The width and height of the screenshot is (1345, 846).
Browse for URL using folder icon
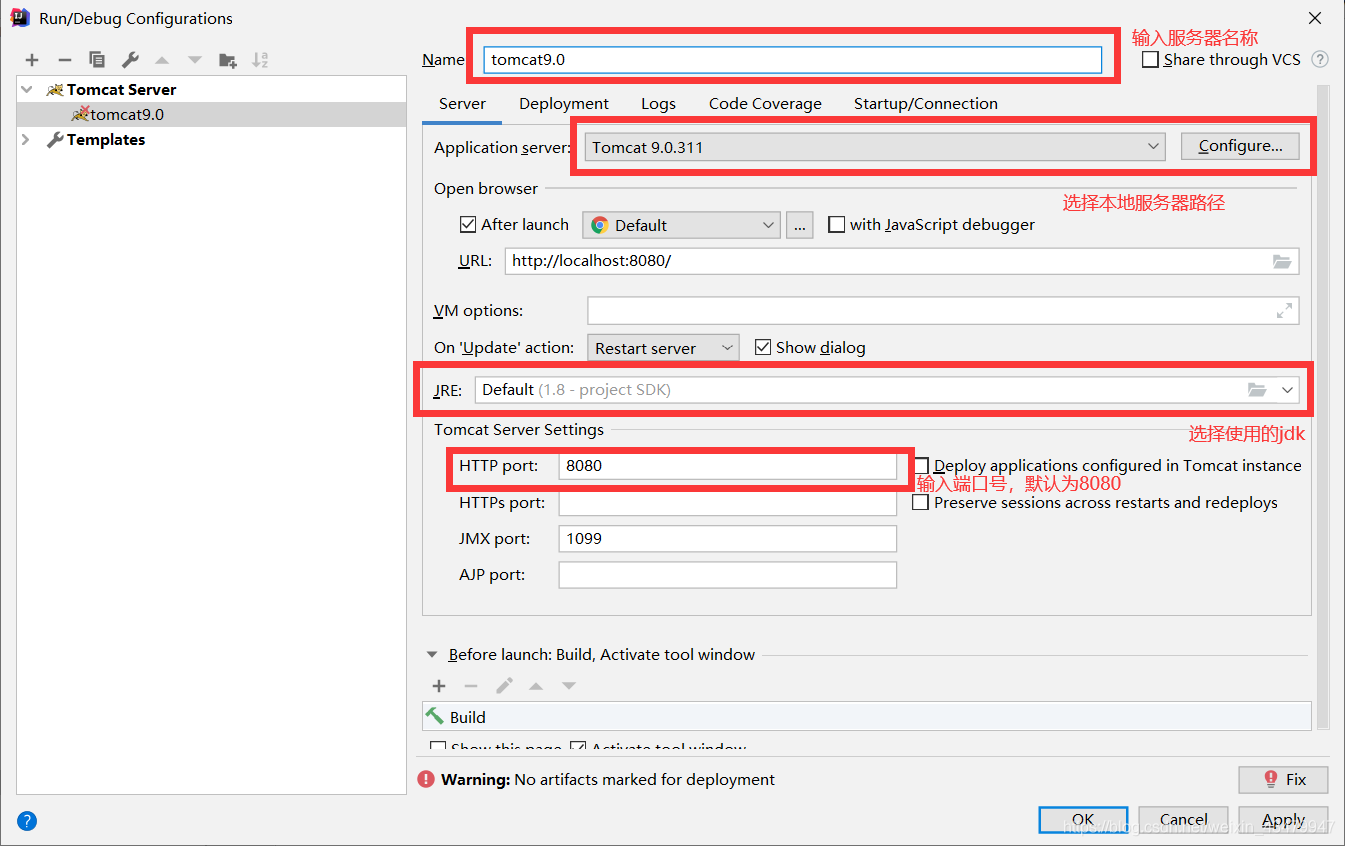[1282, 261]
